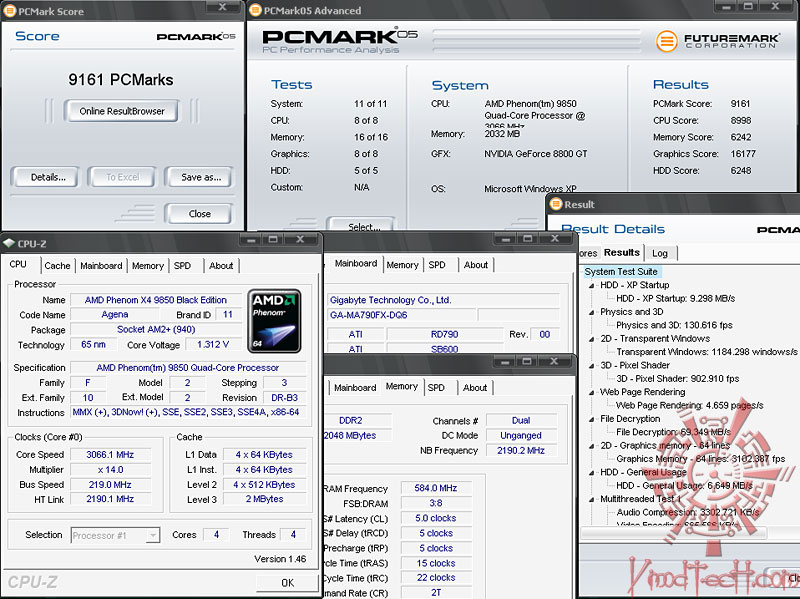Click OK in front CPU-Z window
This screenshot has height=599, width=800.
coord(287,582)
